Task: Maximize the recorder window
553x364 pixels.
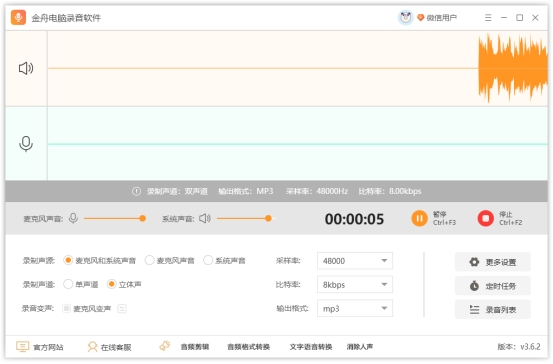Action: (x=519, y=18)
